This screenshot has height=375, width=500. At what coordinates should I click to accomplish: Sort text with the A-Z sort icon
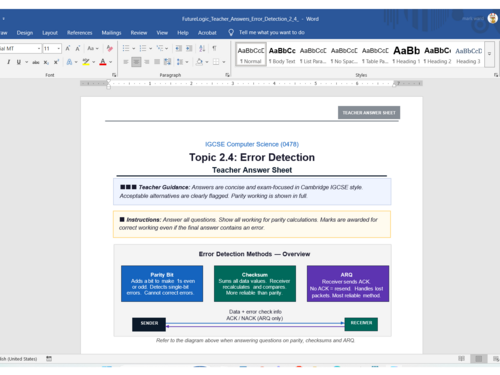202,49
